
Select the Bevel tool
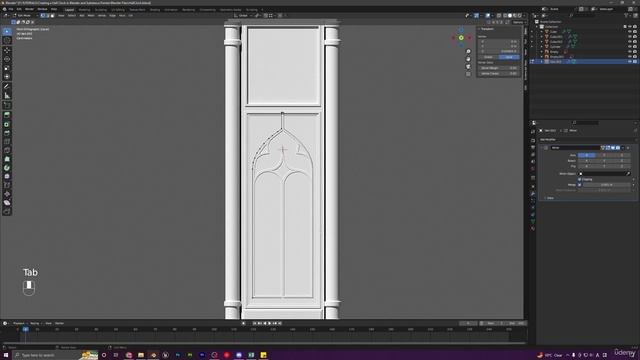(7, 133)
